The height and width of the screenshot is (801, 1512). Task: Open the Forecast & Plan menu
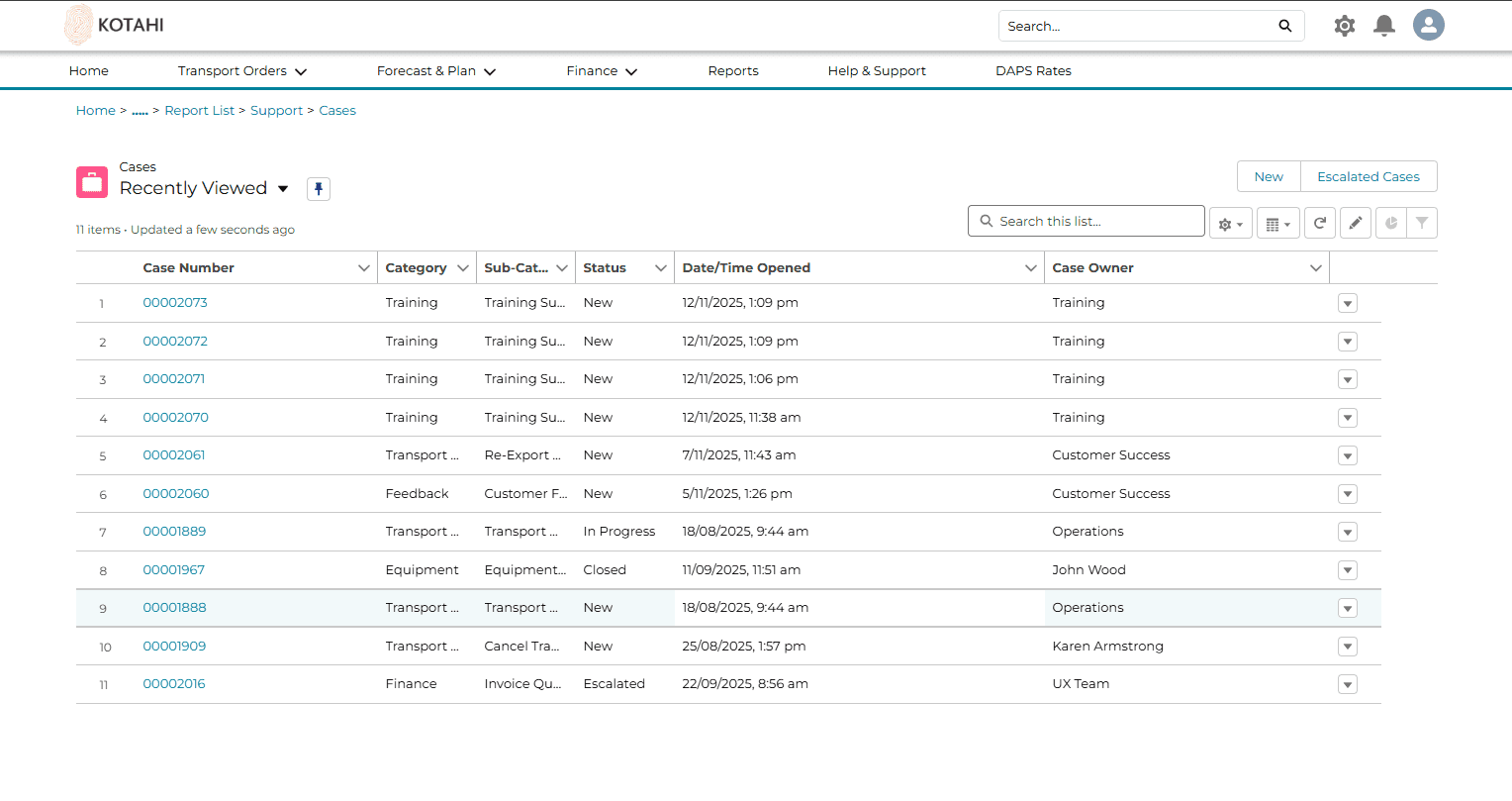coord(436,71)
